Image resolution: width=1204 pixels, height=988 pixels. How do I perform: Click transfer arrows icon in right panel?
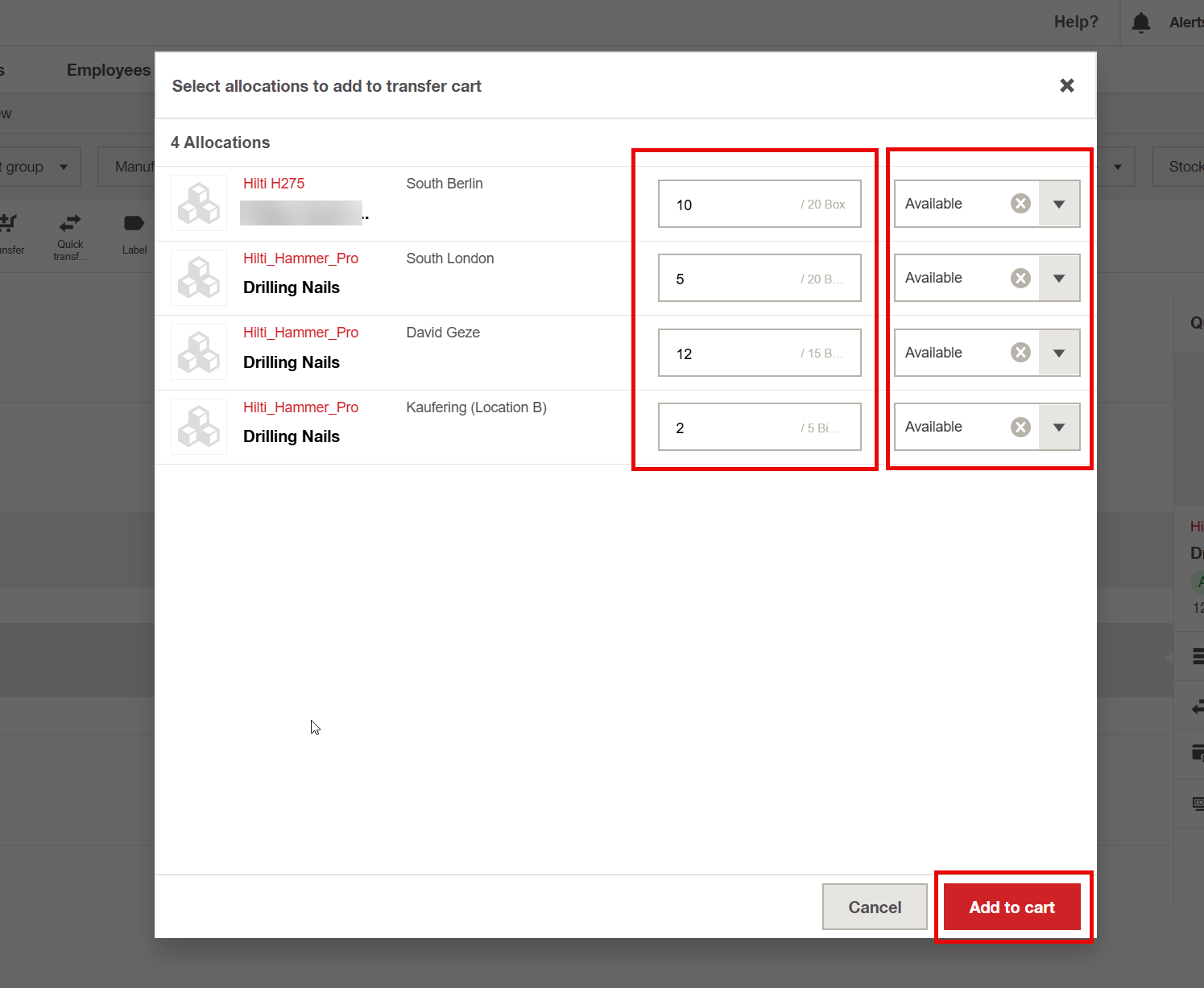(x=1197, y=707)
